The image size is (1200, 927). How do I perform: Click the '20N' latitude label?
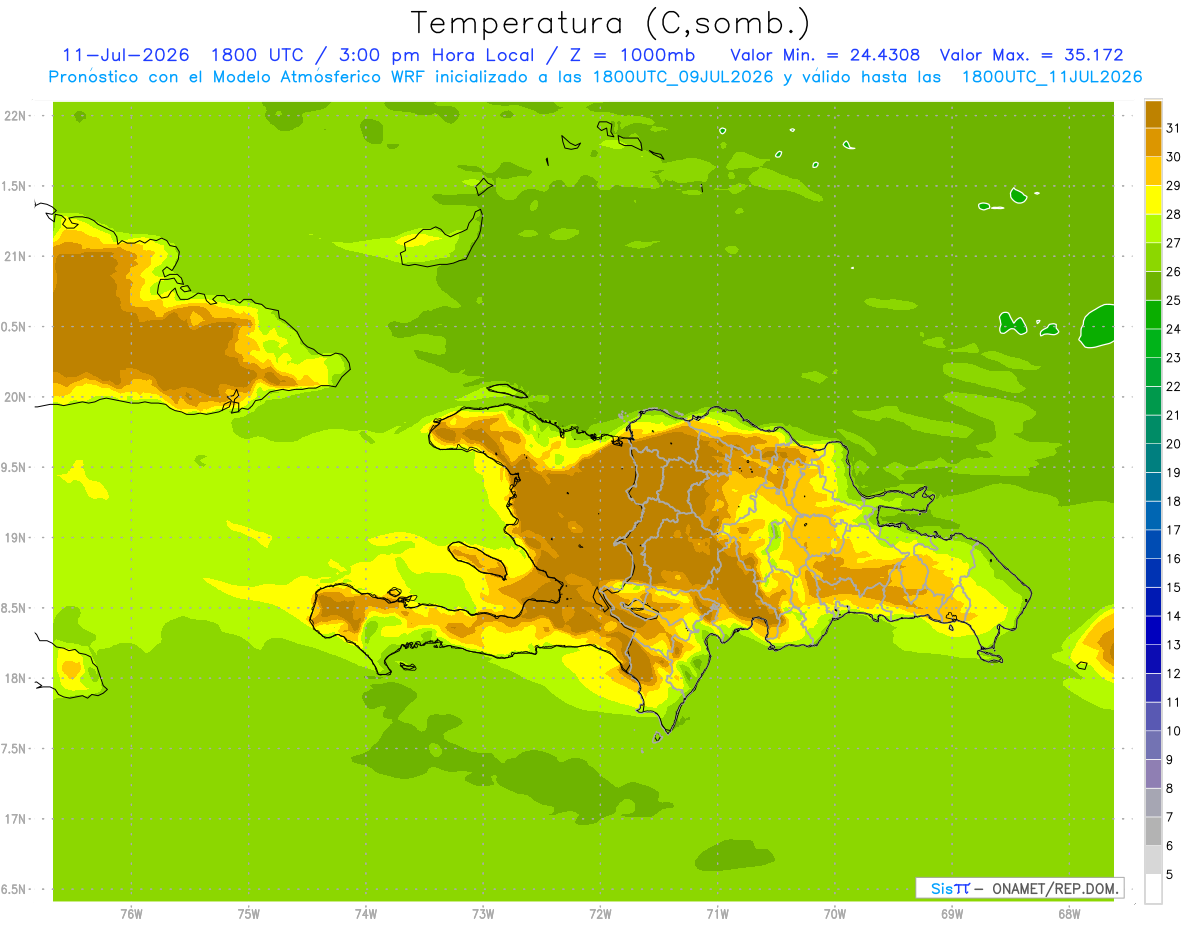point(17,397)
